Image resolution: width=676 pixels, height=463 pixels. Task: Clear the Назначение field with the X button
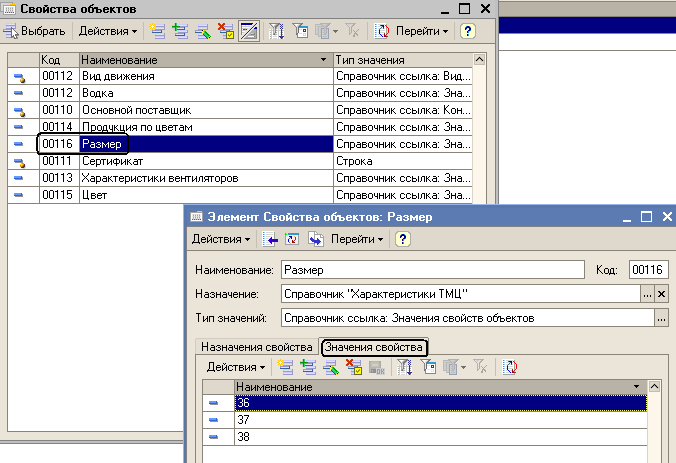click(x=662, y=294)
